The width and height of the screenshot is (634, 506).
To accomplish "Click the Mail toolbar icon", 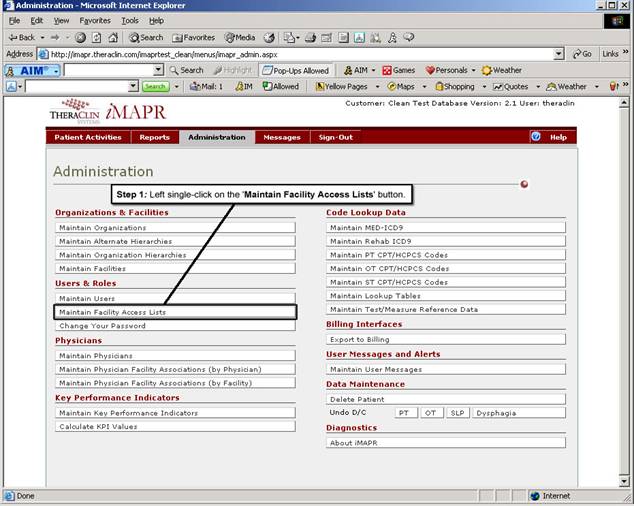I will (291, 38).
